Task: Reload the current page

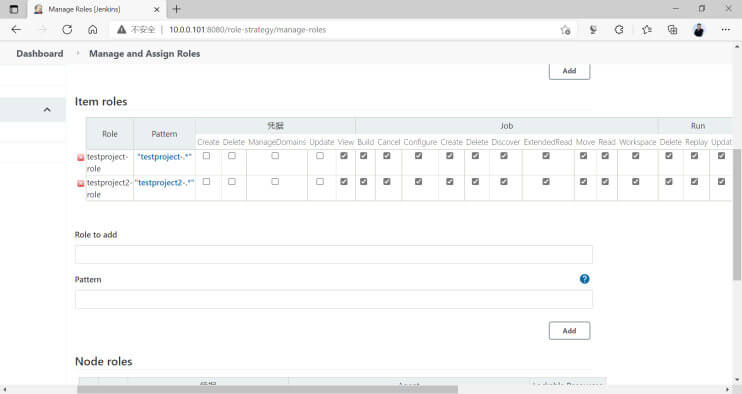Action: pyautogui.click(x=67, y=29)
